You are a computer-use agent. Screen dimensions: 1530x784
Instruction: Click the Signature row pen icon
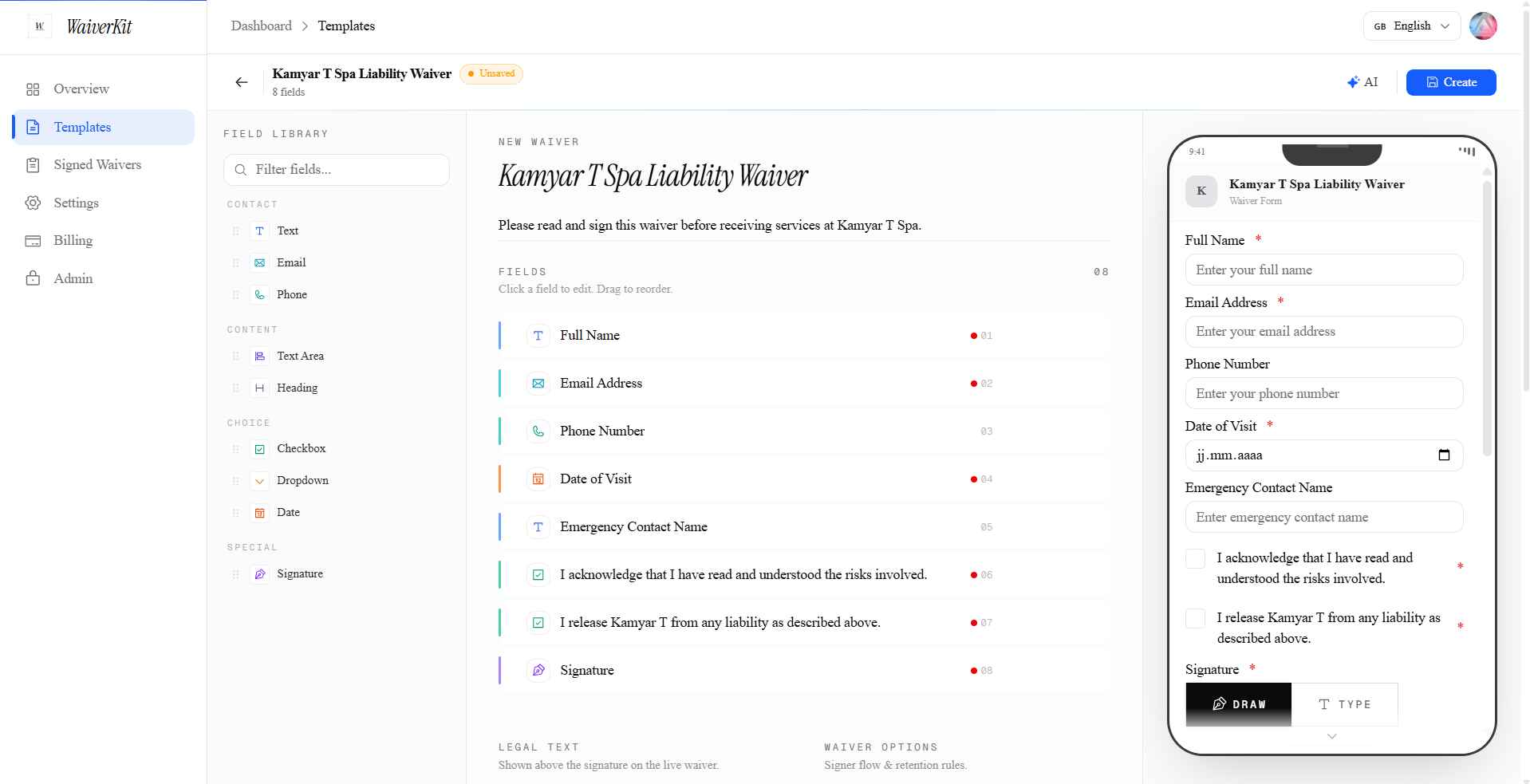(x=538, y=671)
